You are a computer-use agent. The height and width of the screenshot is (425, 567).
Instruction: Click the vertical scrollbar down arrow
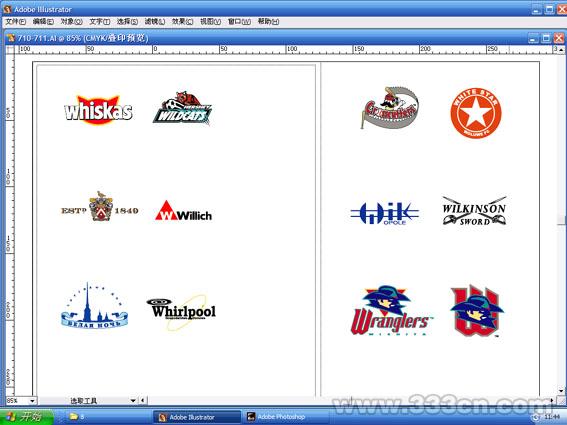[561, 391]
